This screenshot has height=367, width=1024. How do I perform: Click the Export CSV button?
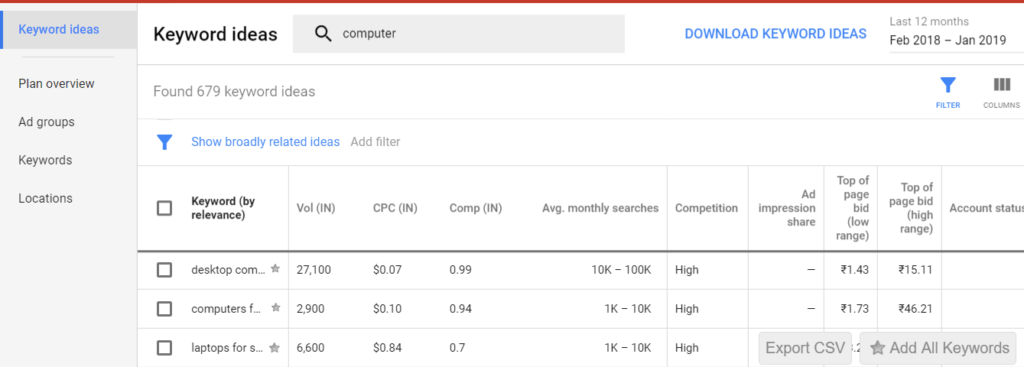pos(805,348)
